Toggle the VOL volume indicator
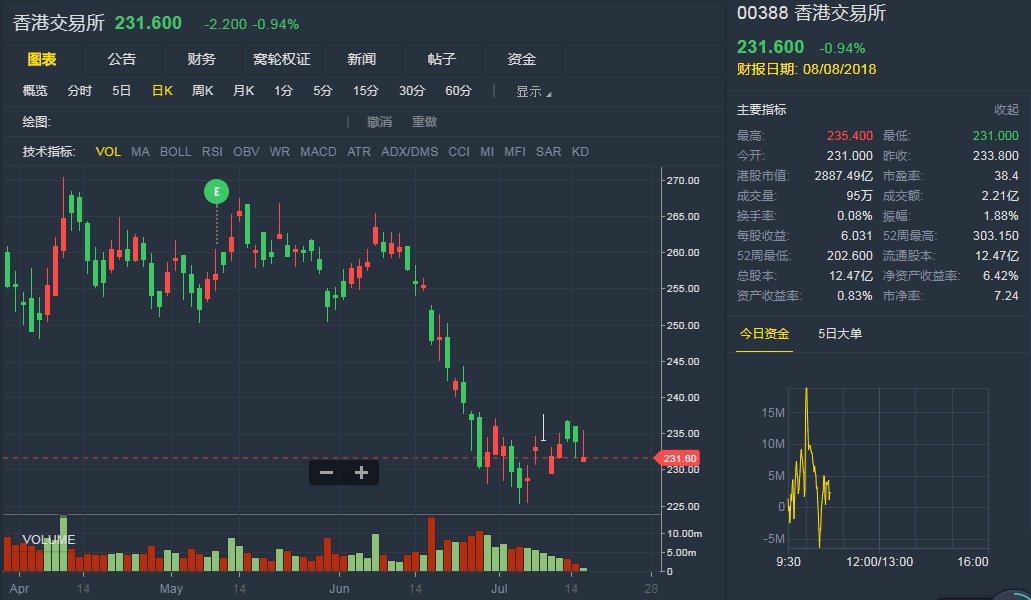Image resolution: width=1031 pixels, height=600 pixels. point(108,152)
